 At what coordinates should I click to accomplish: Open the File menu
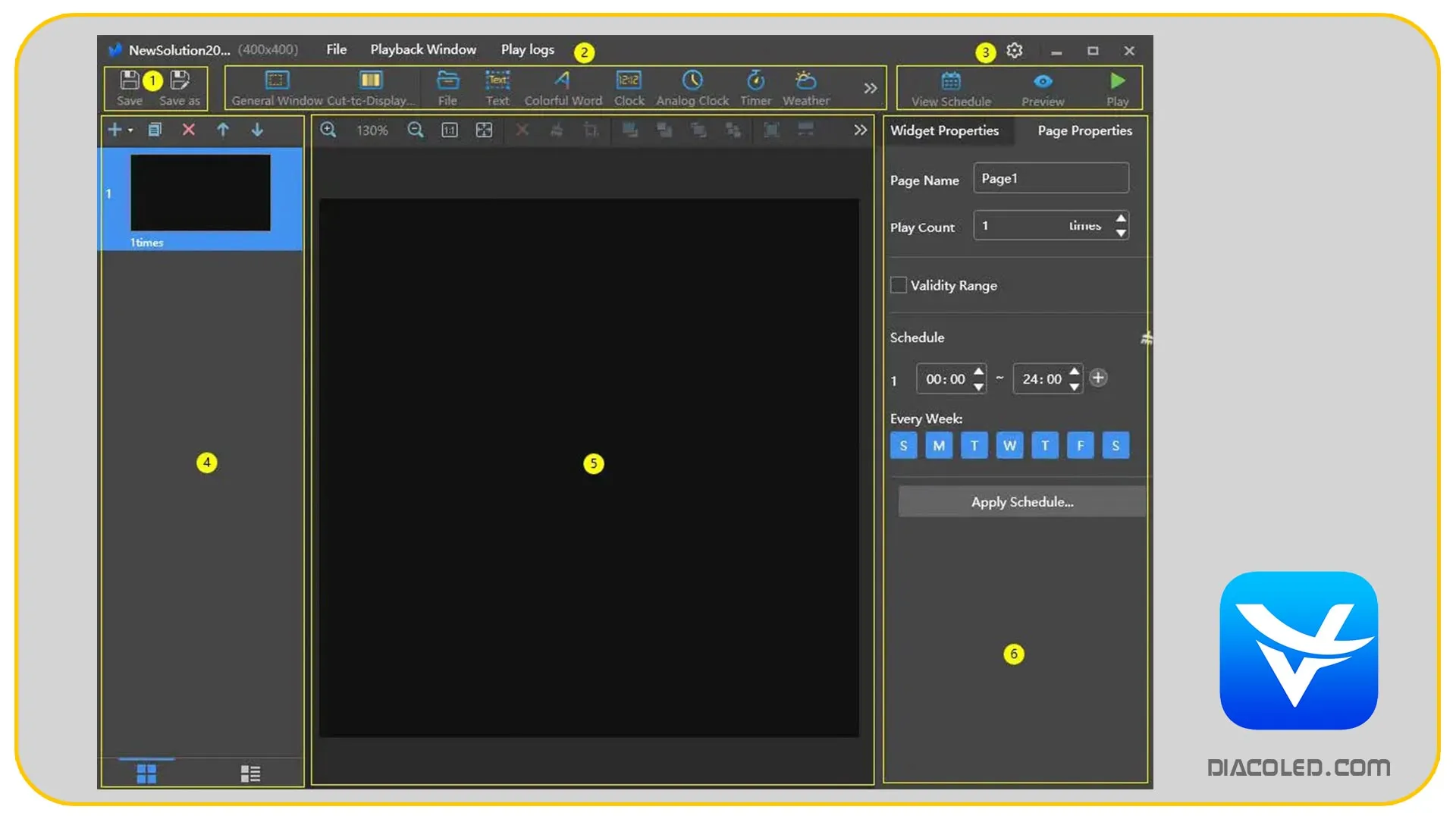pyautogui.click(x=337, y=49)
